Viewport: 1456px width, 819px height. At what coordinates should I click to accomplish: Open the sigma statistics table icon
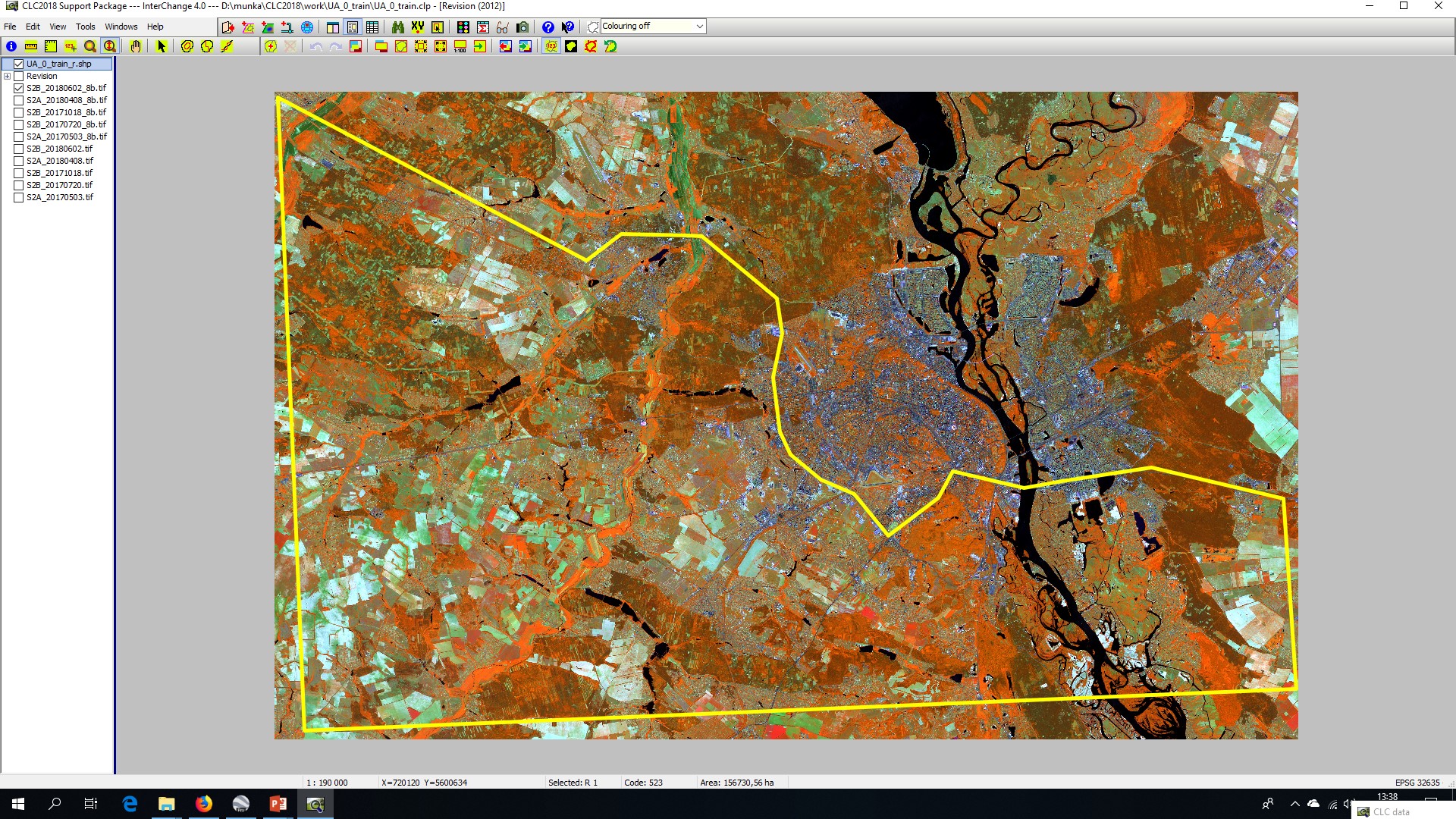tap(483, 27)
